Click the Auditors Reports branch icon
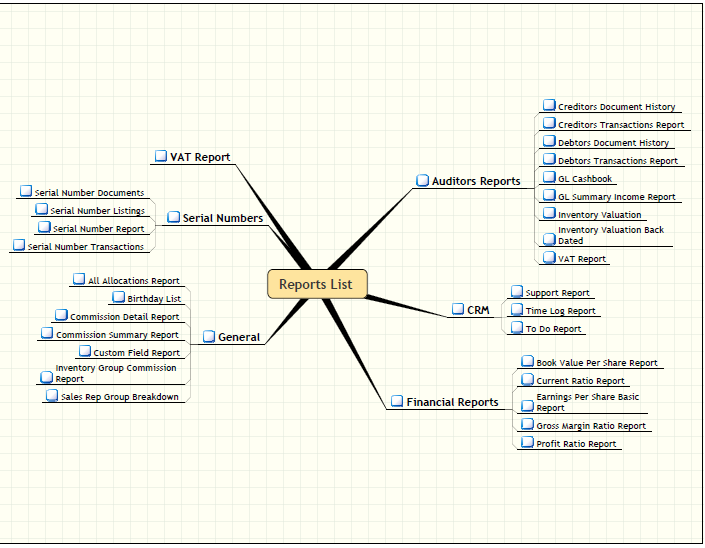This screenshot has height=548, width=705. point(422,180)
